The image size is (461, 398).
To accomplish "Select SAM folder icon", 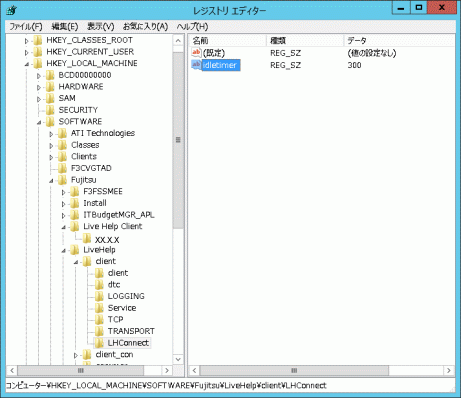I will (50, 99).
